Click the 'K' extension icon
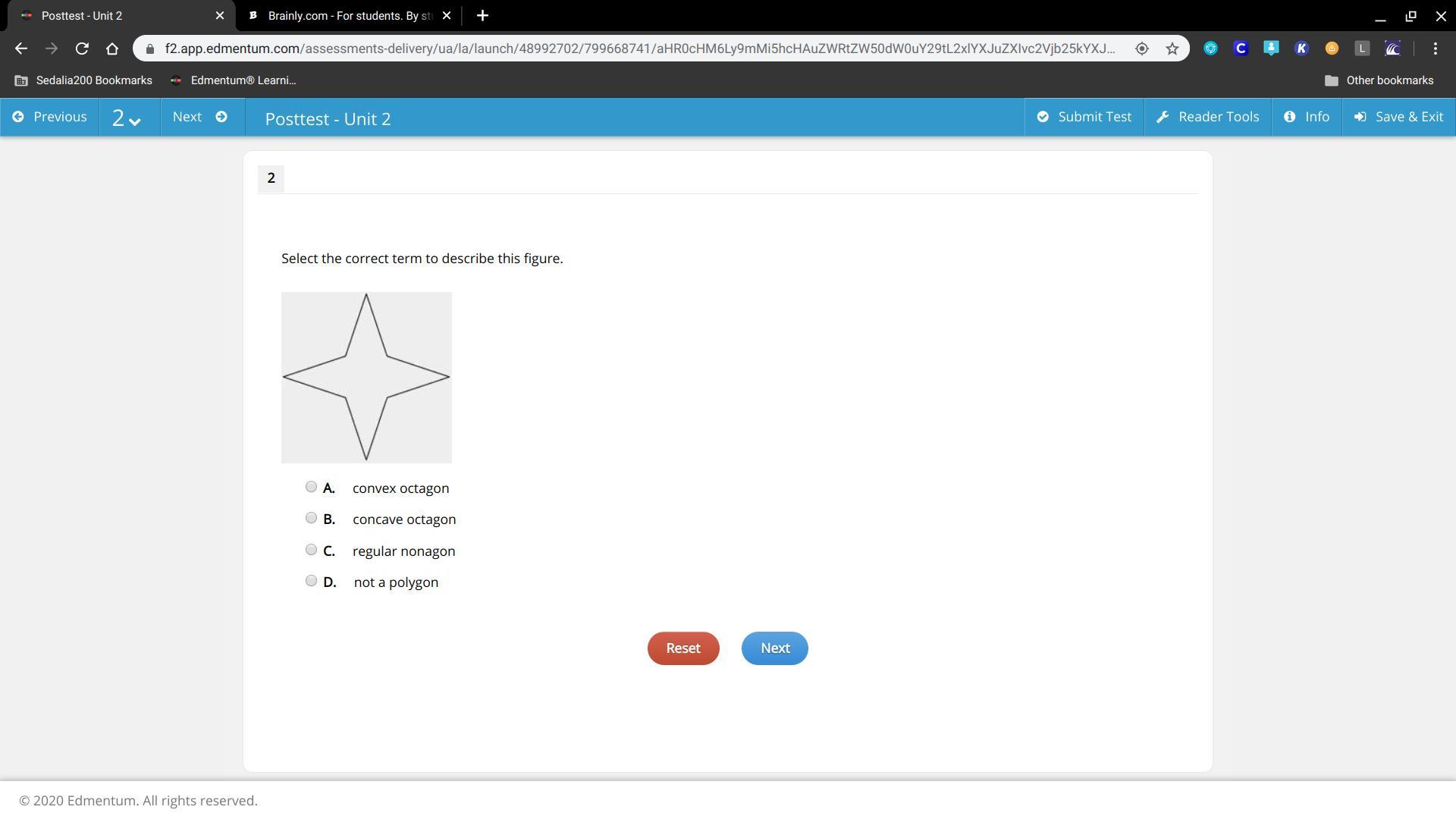Viewport: 1456px width, 819px height. click(1301, 49)
